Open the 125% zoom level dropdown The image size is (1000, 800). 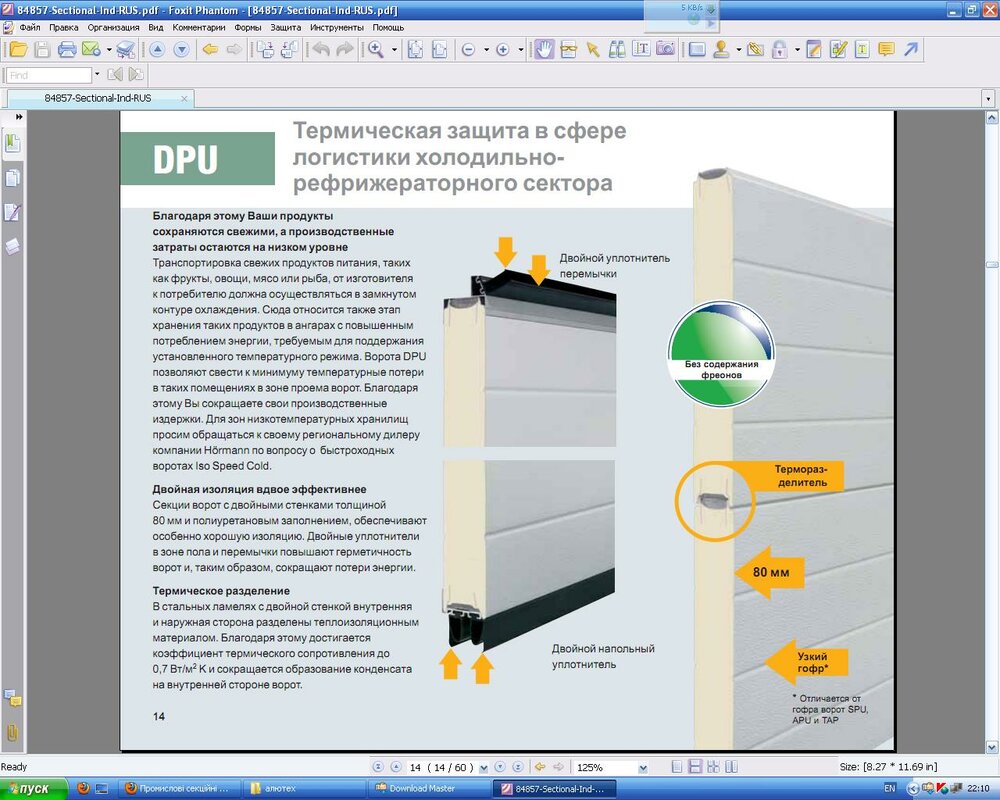643,767
